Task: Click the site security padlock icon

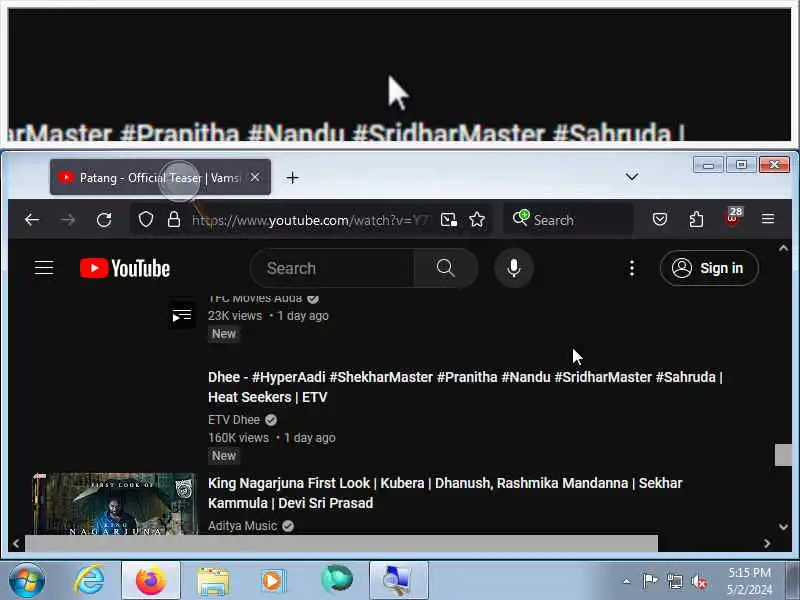Action: 174,220
